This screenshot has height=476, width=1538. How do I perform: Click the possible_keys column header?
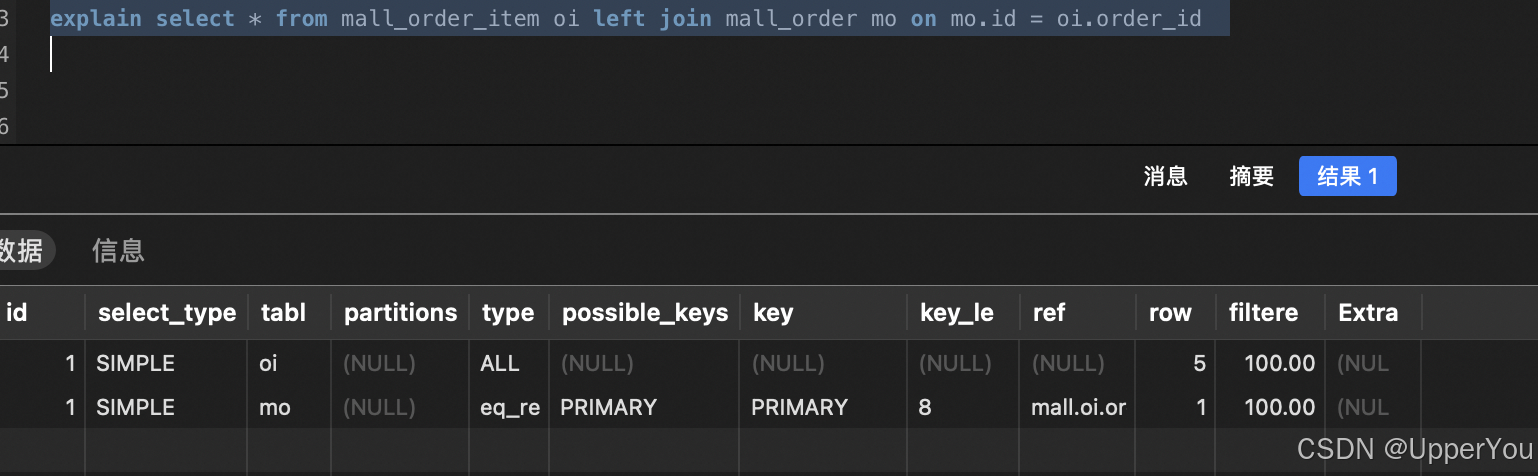pyautogui.click(x=645, y=313)
